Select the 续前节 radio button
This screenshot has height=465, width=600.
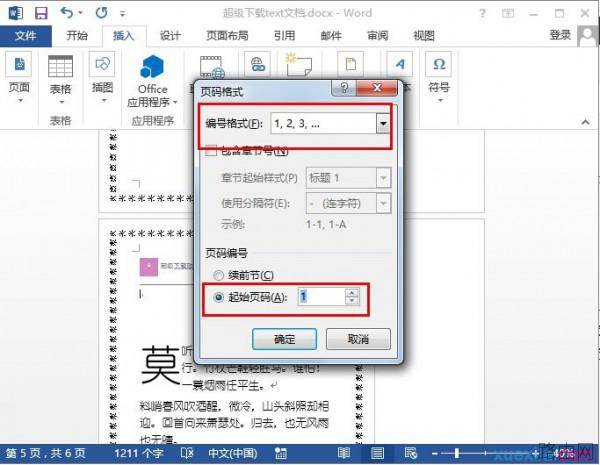(218, 275)
